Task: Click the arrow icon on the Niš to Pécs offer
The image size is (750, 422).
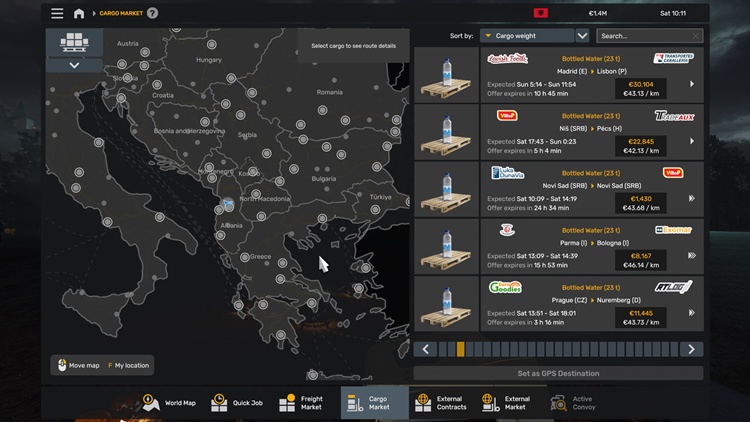Action: 691,141
